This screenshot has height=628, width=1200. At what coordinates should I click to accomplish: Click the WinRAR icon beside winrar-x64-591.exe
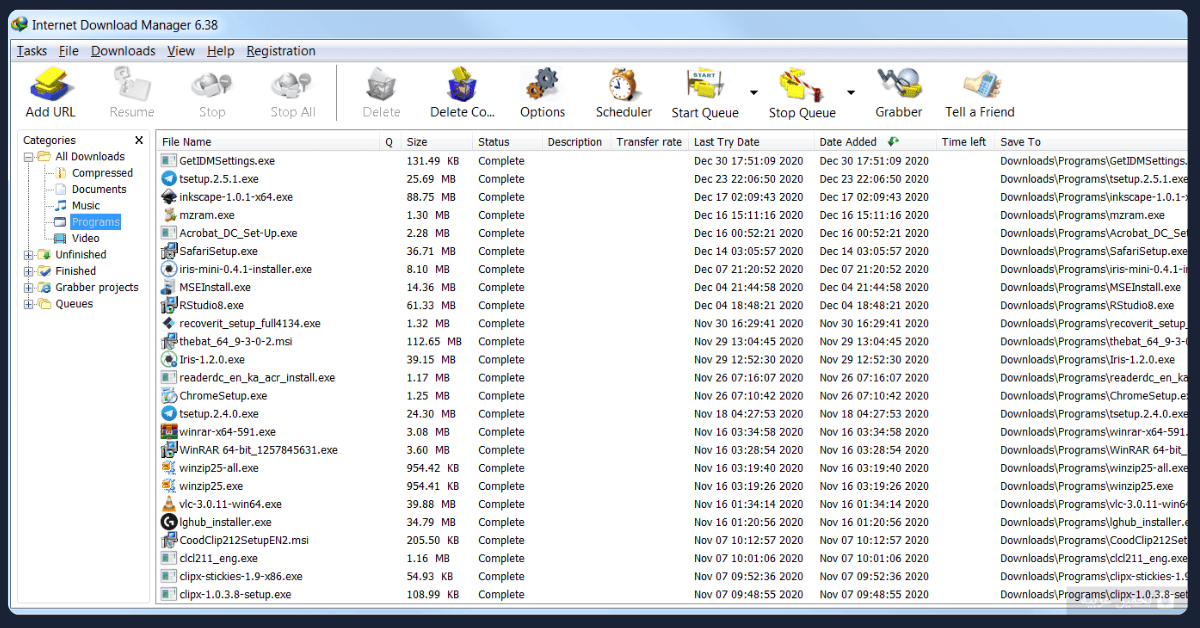169,432
